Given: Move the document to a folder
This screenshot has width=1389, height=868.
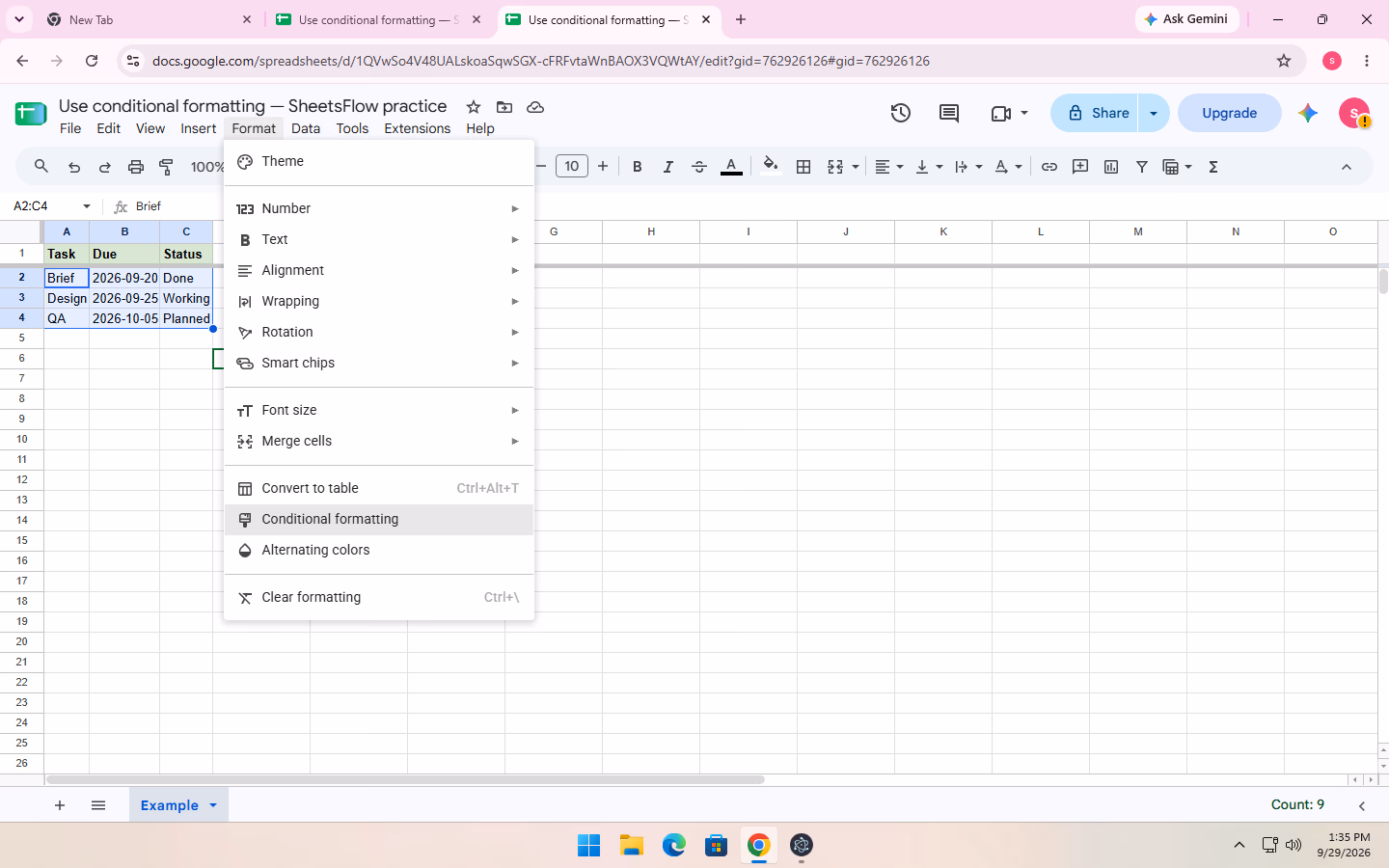Looking at the screenshot, I should [504, 107].
